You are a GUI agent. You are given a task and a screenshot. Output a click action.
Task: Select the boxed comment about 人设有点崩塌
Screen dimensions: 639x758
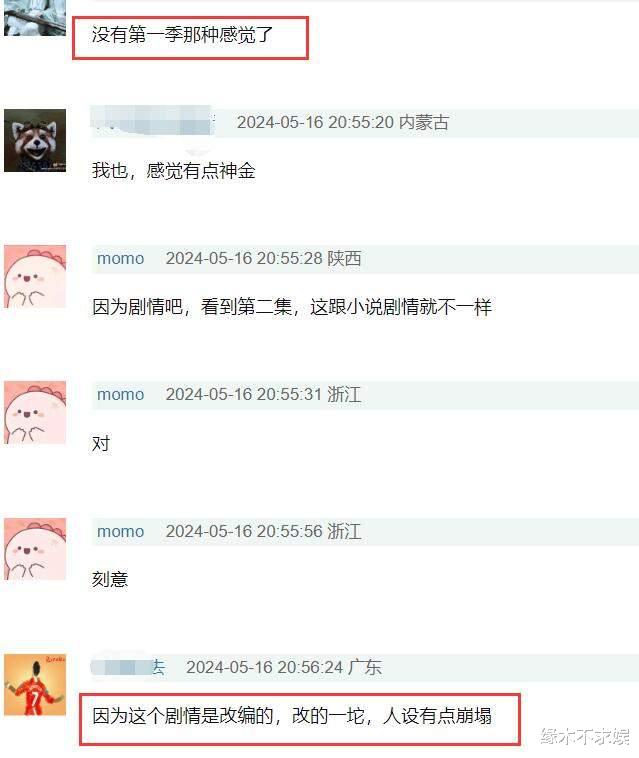(x=292, y=716)
